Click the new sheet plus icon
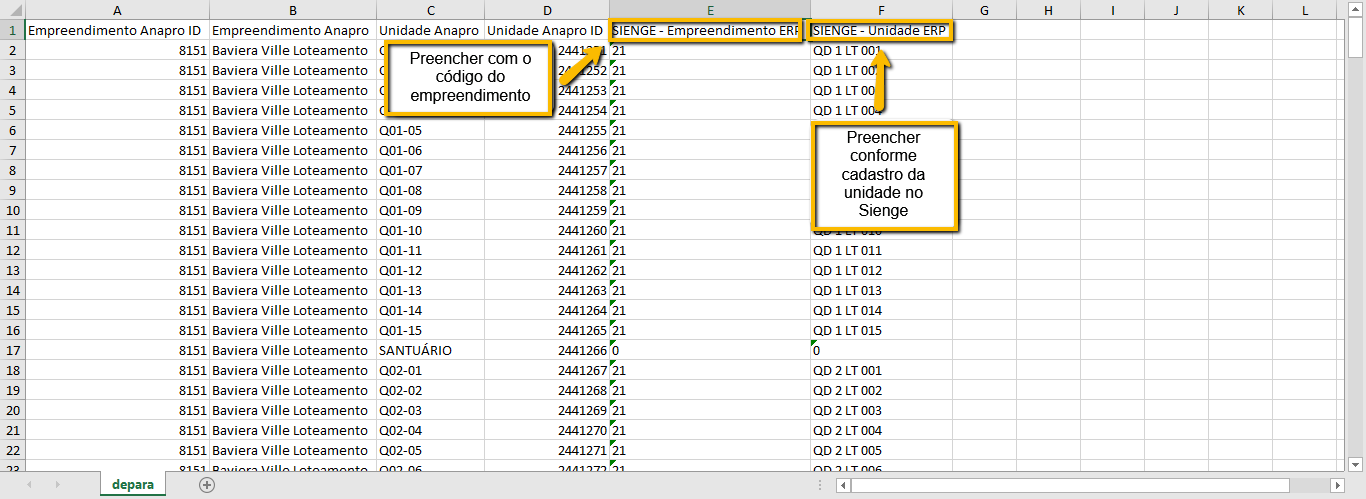Image resolution: width=1366 pixels, height=499 pixels. tap(207, 485)
